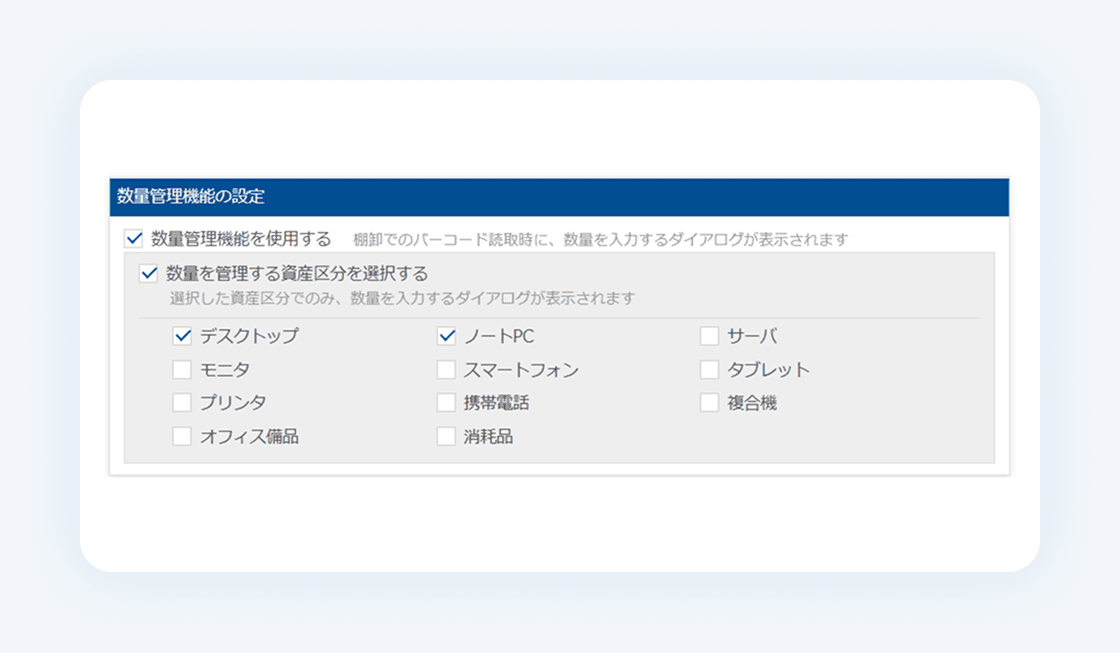Uncheck 数量を管理する資産区分を選択する checkbox
Viewport: 1120px width, 653px height.
click(149, 273)
